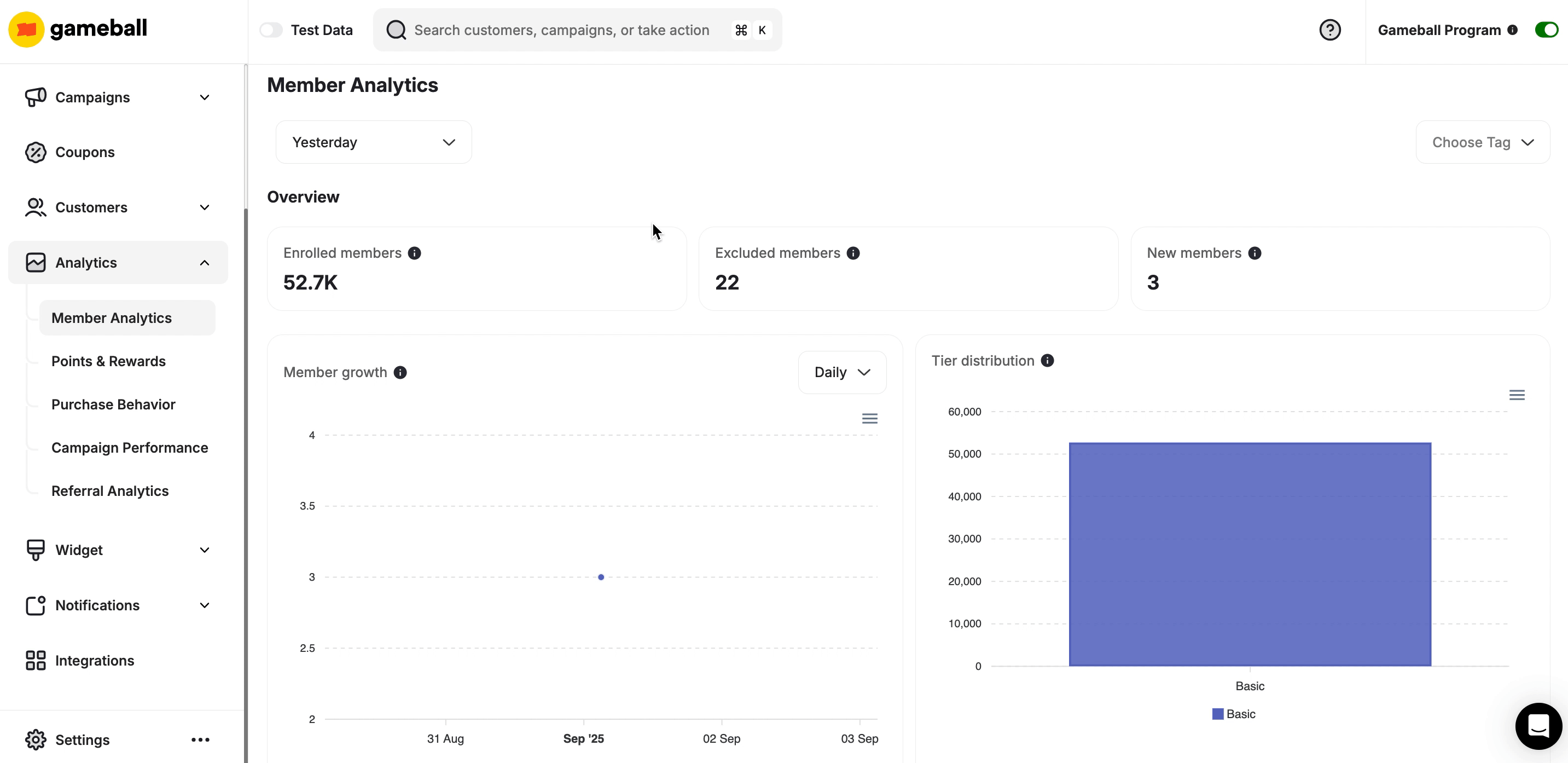Screen dimensions: 1568x763
Task: Open Member Analytics in the sidebar
Action: tap(112, 317)
